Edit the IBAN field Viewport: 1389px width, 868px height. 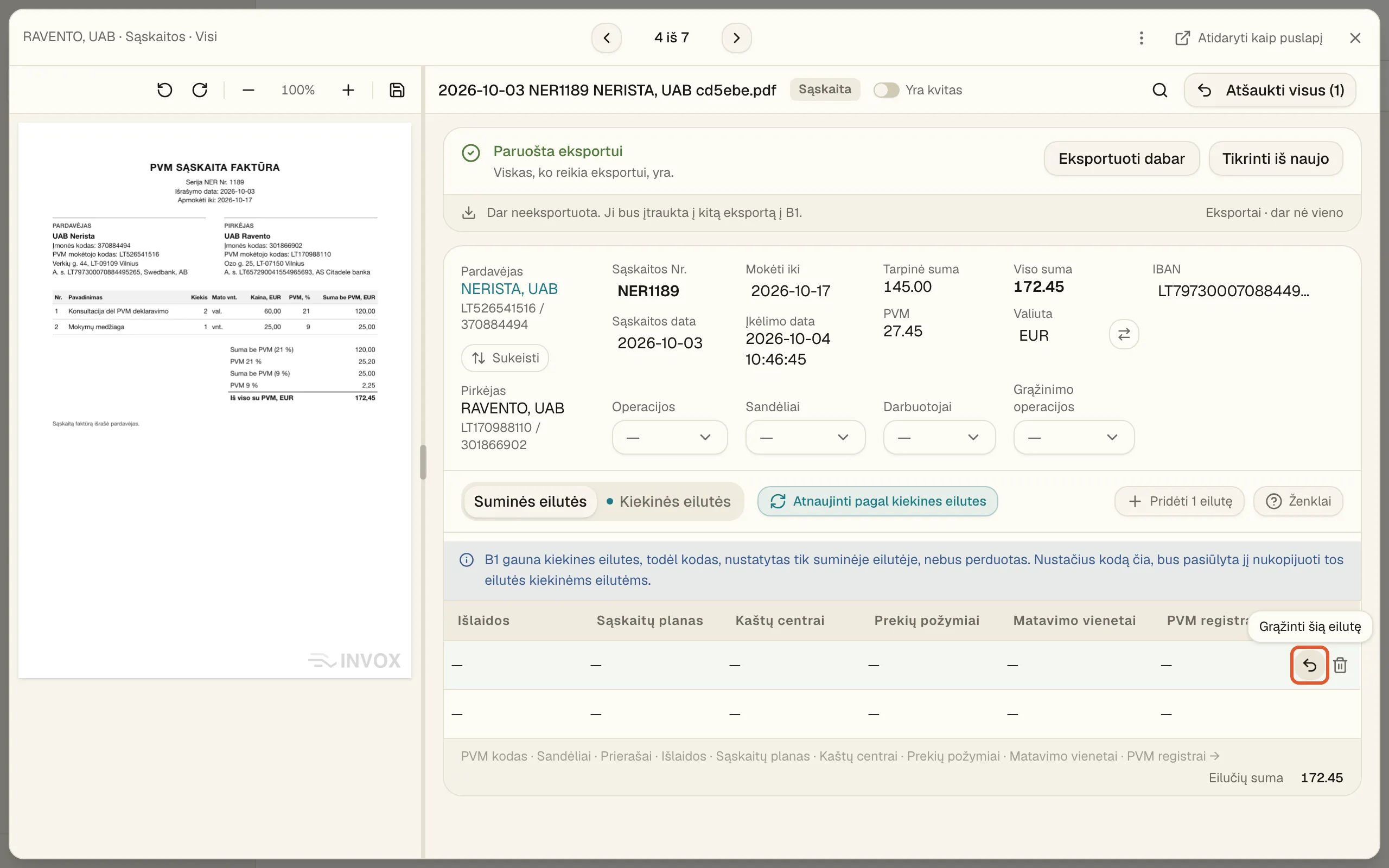click(1233, 291)
